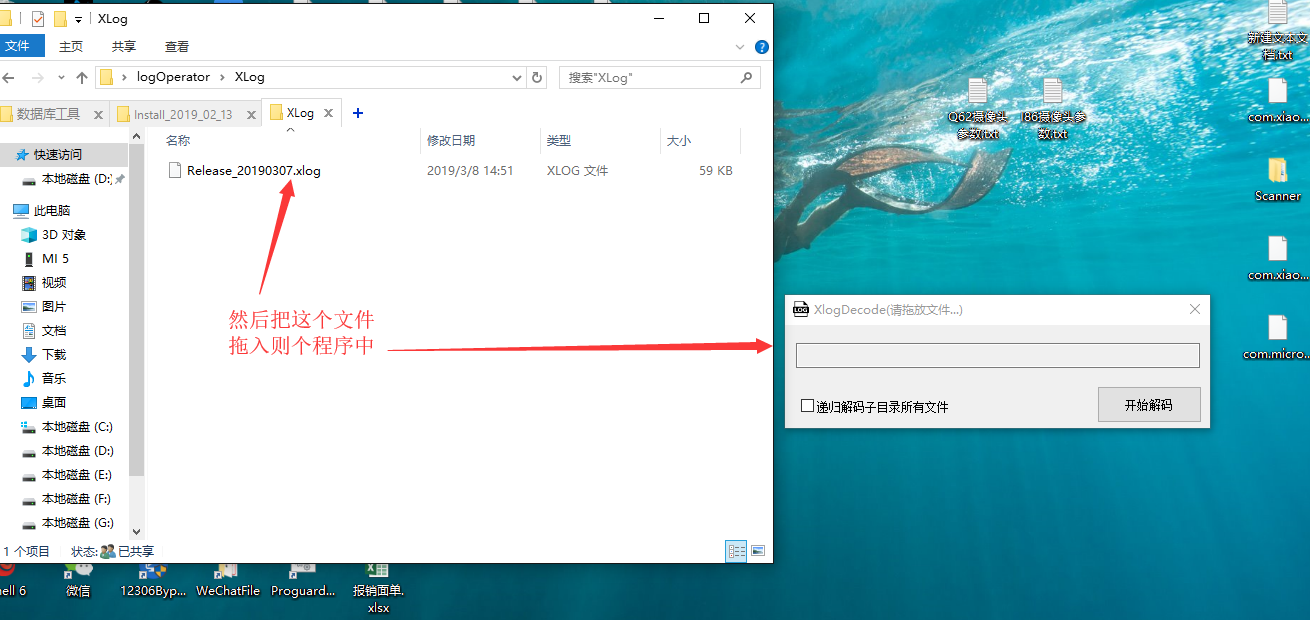Switch to large icons view

tap(758, 551)
